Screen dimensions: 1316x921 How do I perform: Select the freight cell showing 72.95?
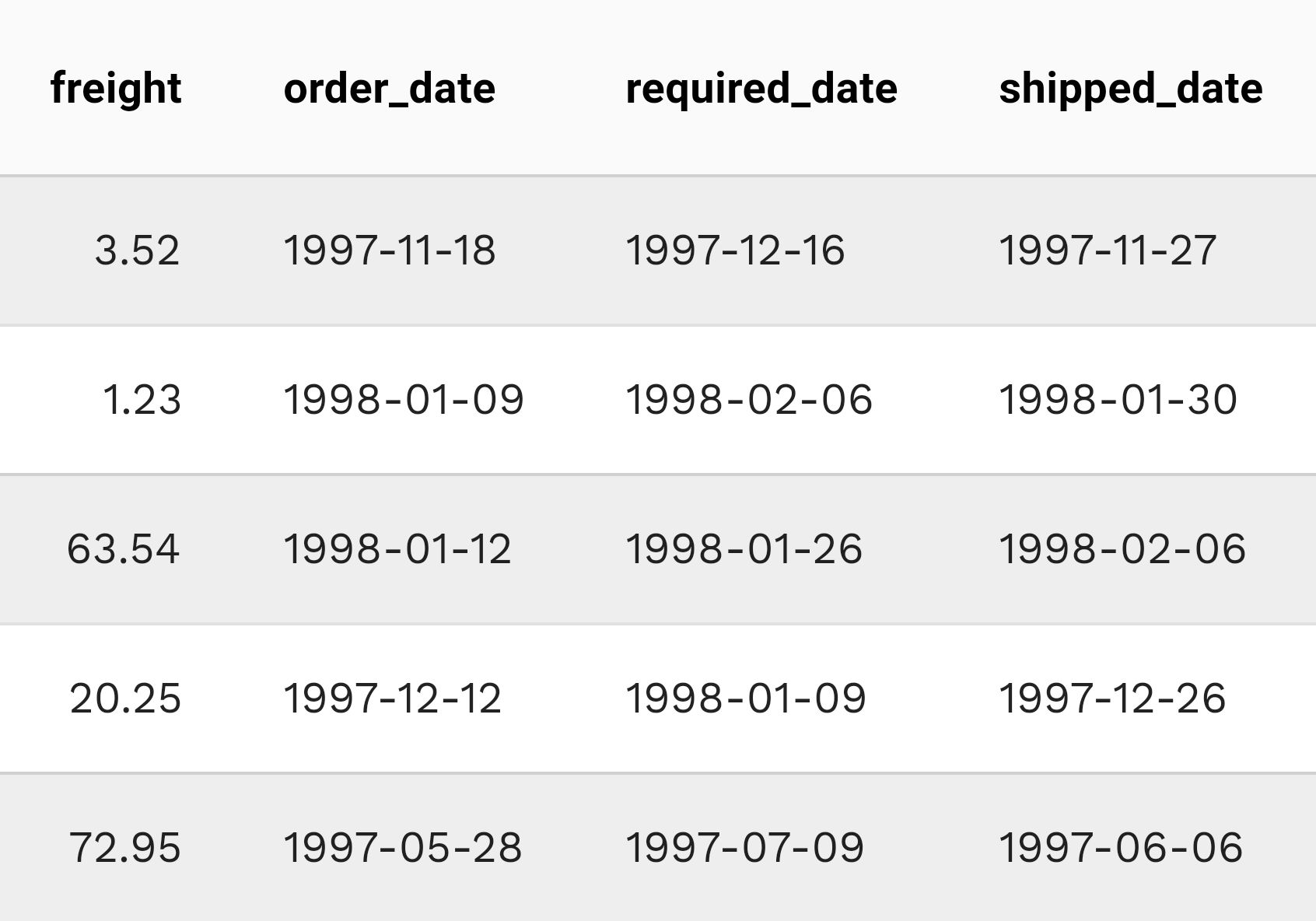tap(125, 848)
